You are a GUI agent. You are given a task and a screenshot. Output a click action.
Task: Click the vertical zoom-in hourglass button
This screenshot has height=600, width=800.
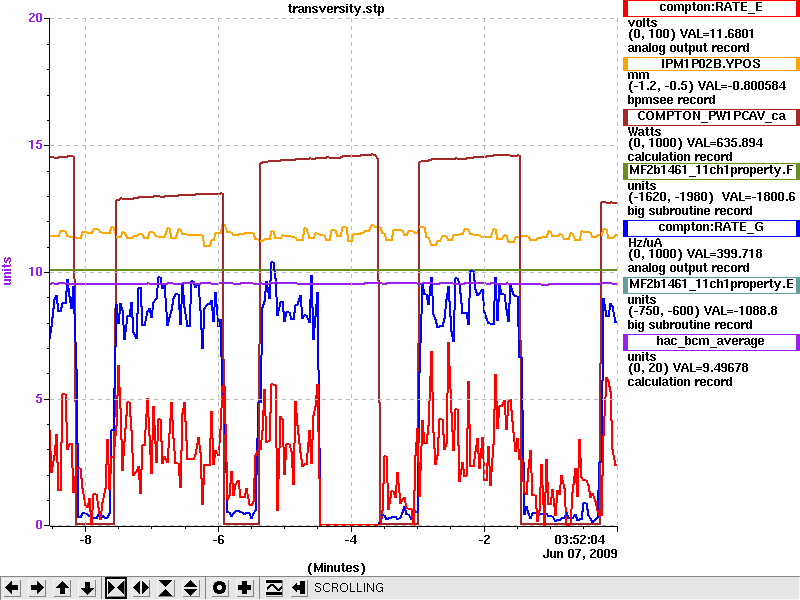(x=166, y=588)
